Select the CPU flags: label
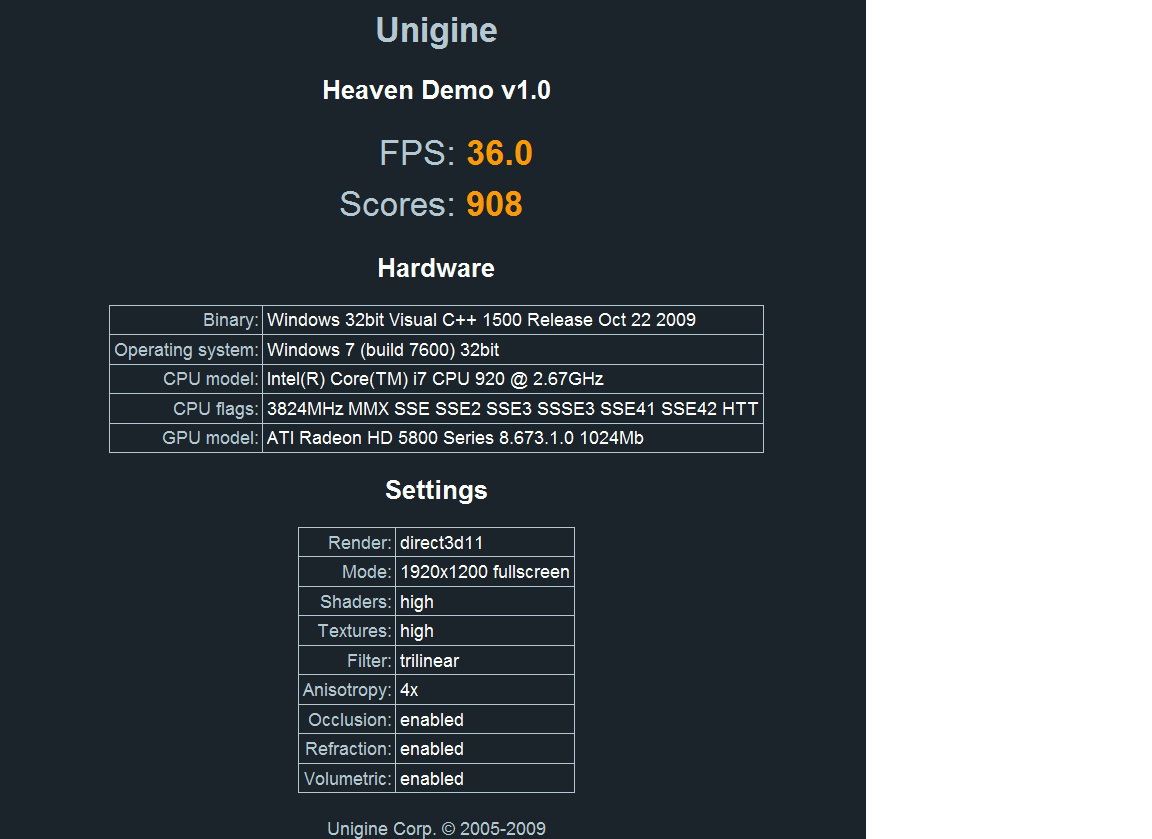 click(x=186, y=408)
